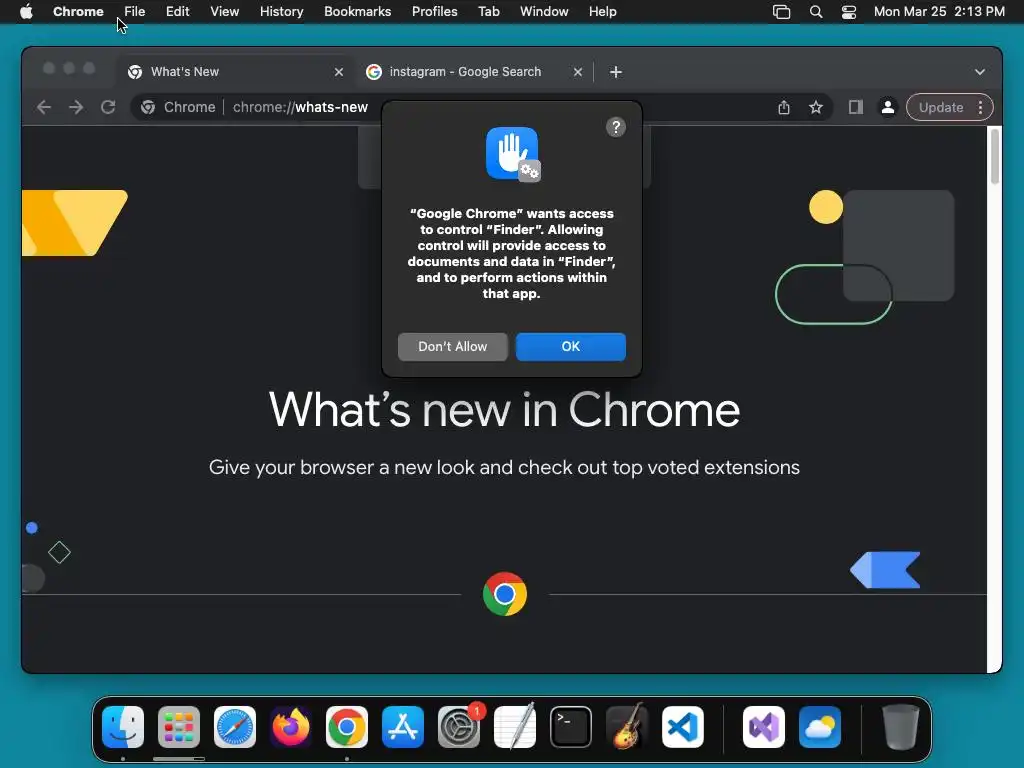Click OK to allow Finder control

click(571, 347)
